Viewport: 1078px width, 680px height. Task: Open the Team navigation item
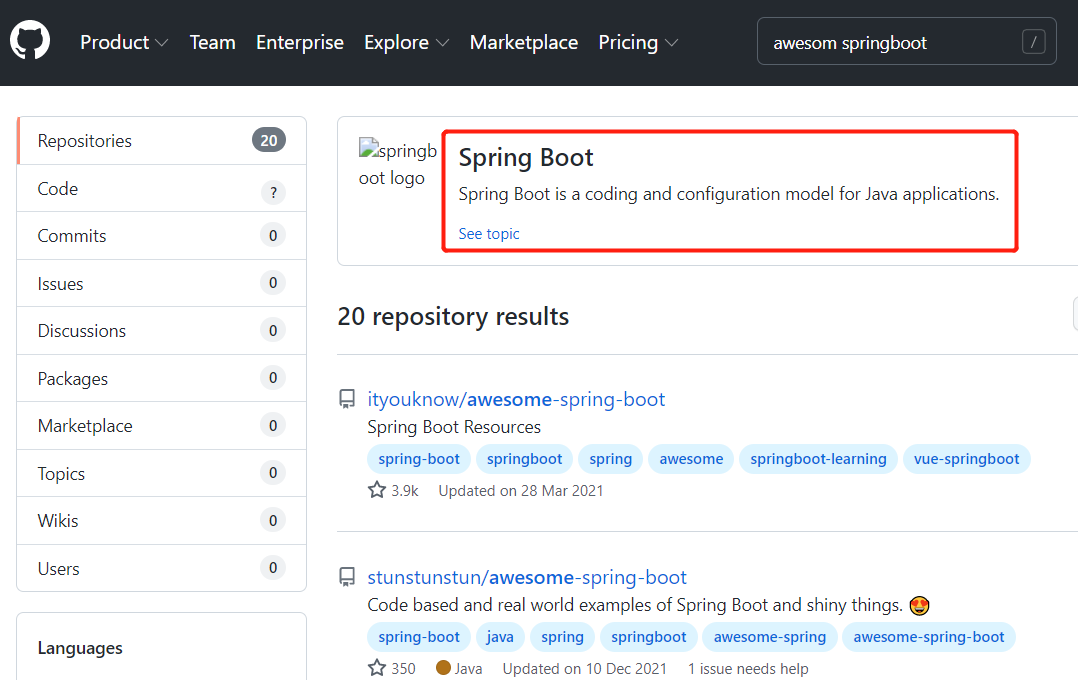212,42
